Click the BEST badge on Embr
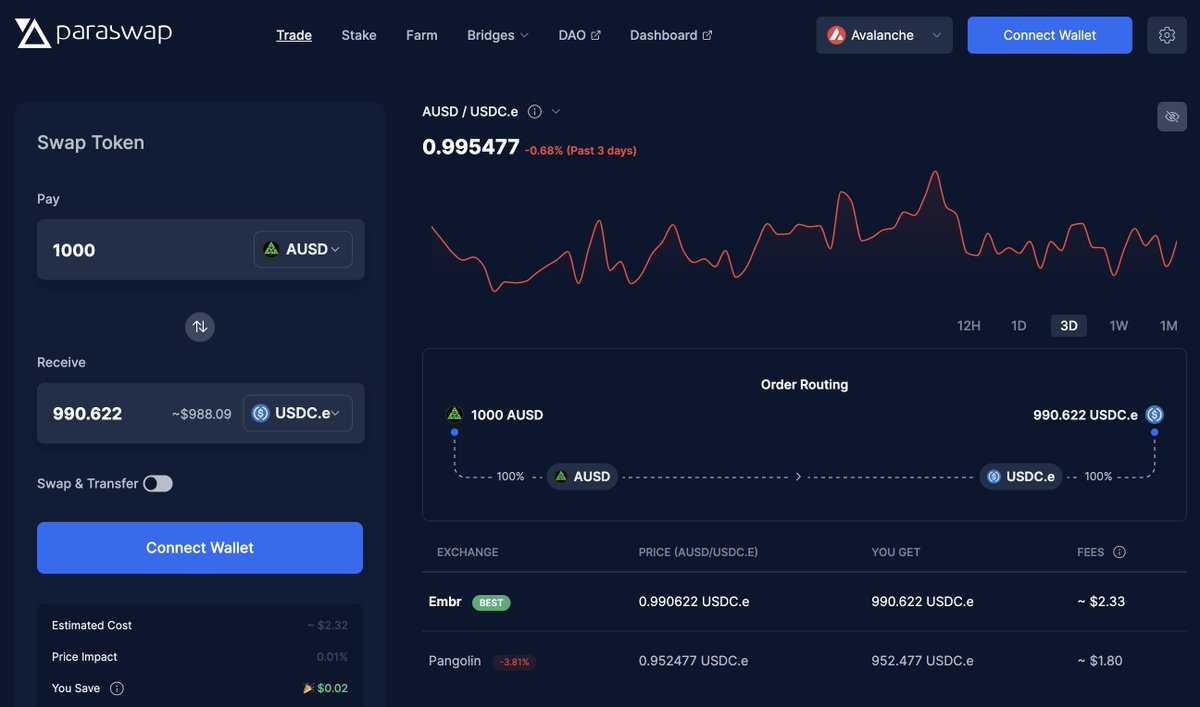The height and width of the screenshot is (707, 1200). 491,603
